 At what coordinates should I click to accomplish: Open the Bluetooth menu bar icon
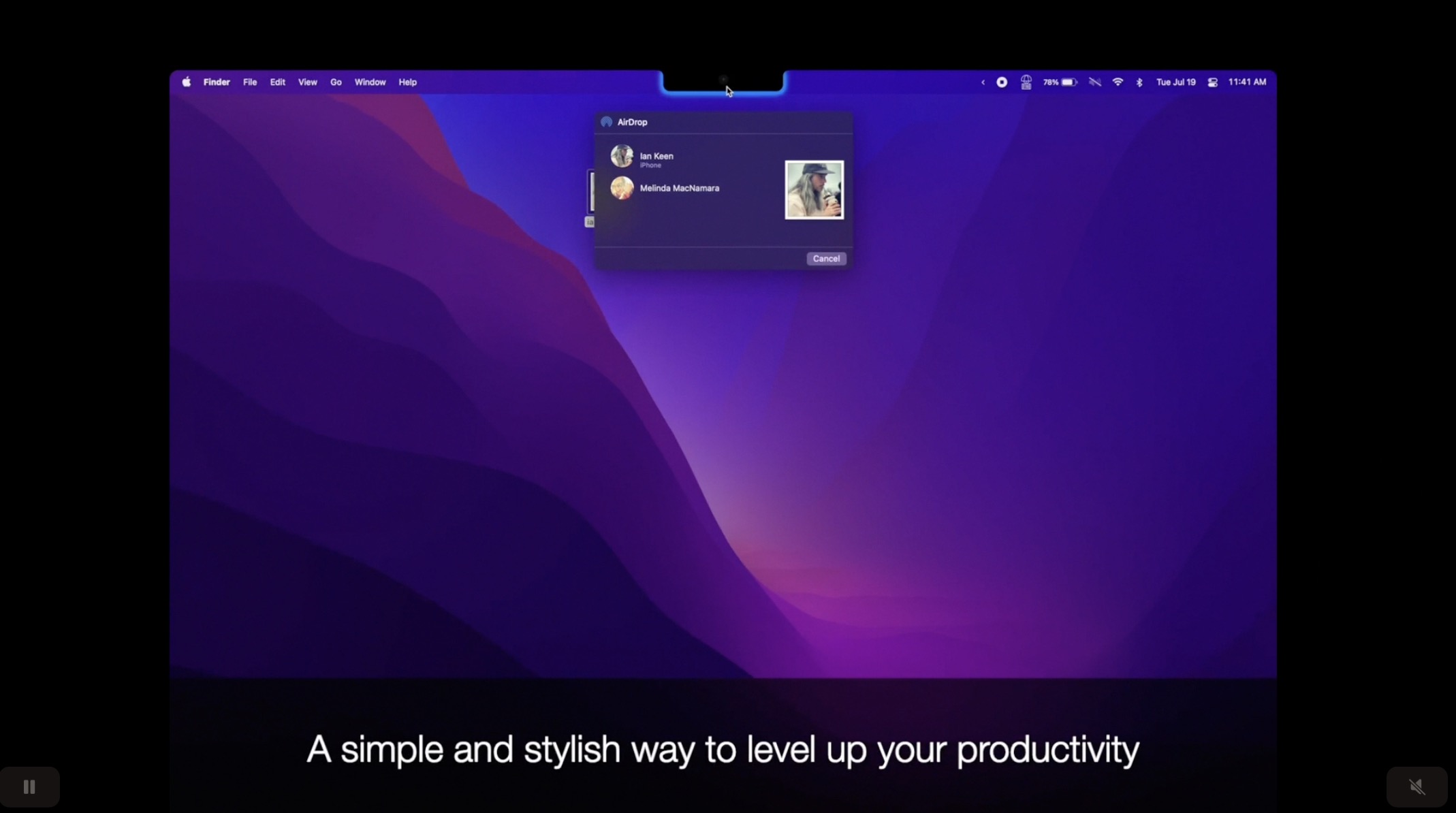(1139, 82)
